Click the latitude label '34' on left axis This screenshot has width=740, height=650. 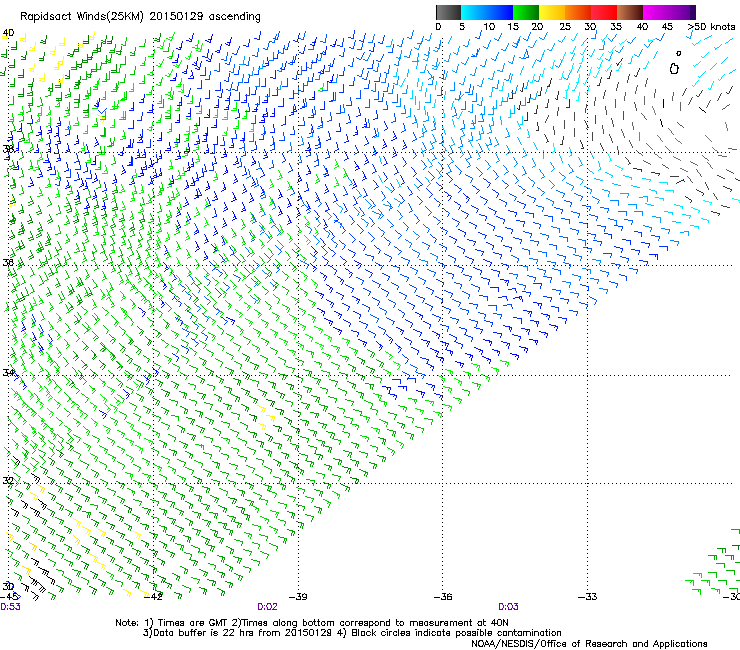pos(8,372)
